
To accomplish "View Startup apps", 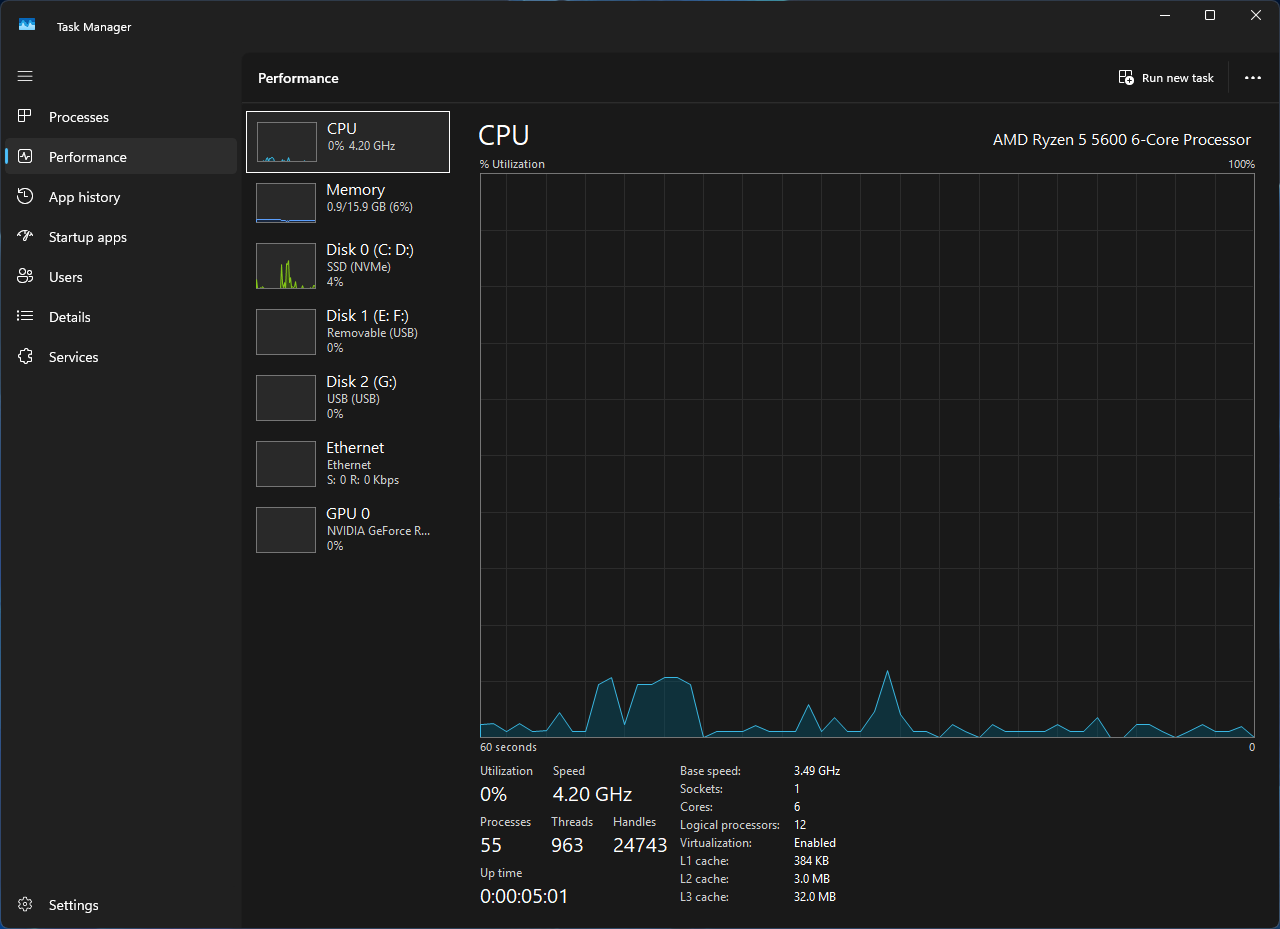I will (x=88, y=237).
